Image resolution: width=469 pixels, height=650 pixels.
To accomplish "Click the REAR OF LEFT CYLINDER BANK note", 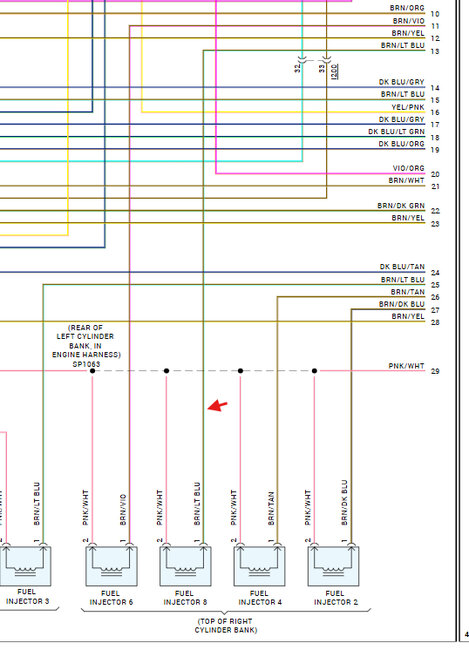I will point(86,341).
